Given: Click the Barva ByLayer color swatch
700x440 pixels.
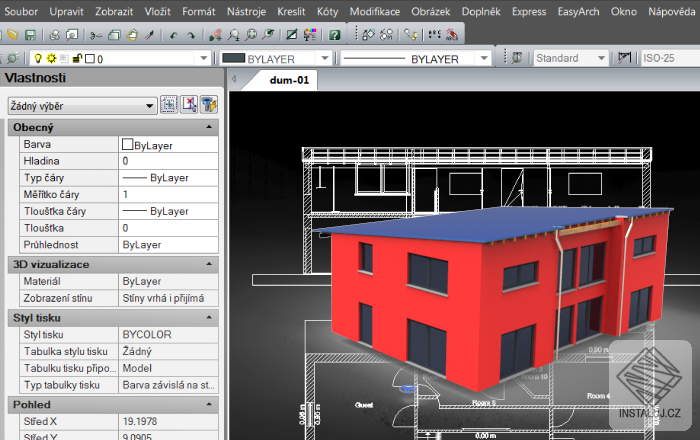Looking at the screenshot, I should (x=127, y=145).
